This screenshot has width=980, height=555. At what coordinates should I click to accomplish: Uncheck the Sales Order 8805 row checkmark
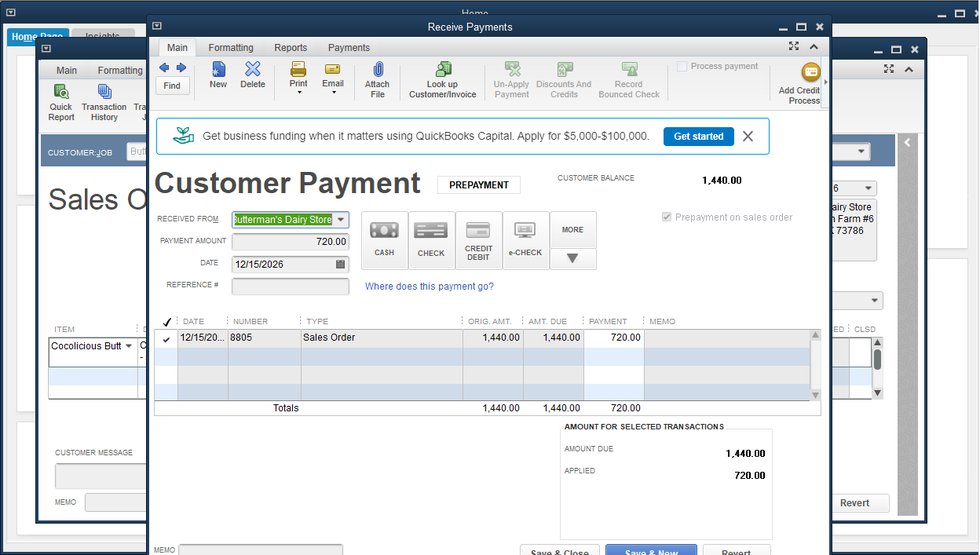point(166,339)
